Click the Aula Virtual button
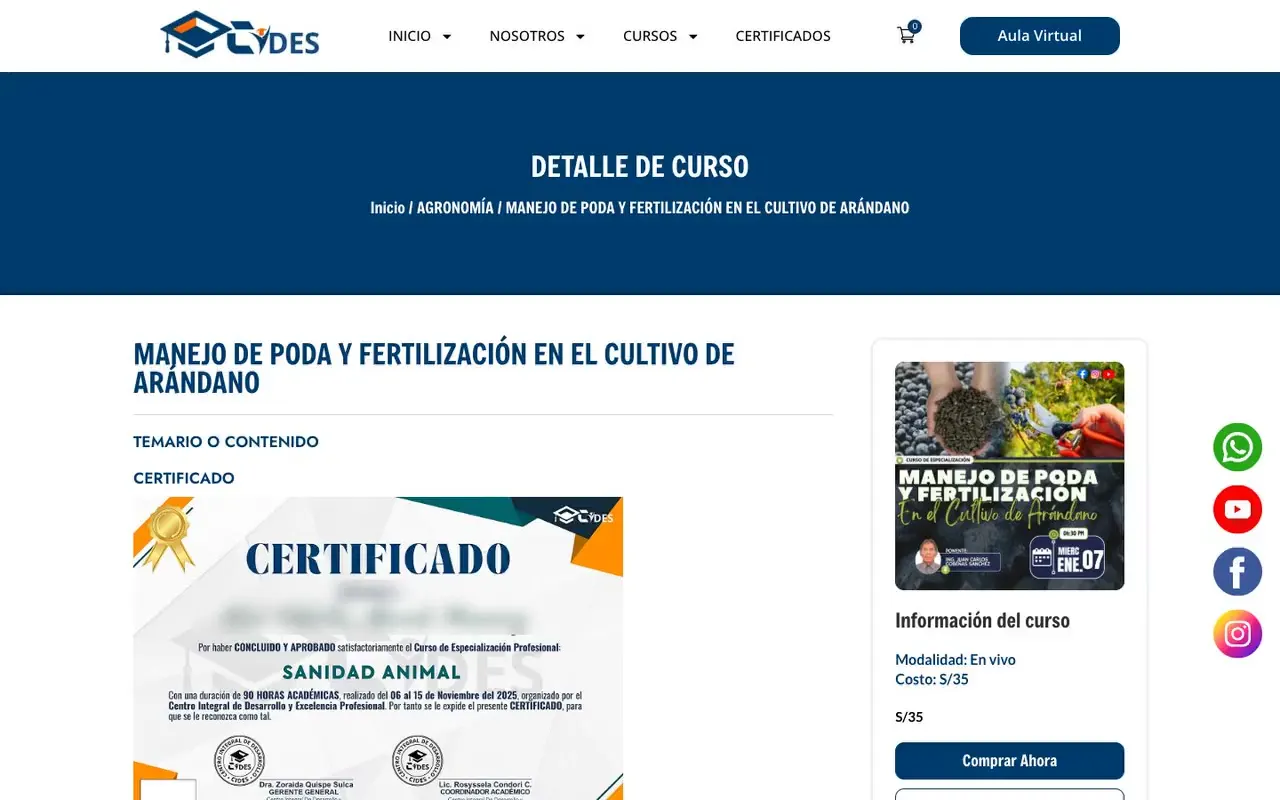 click(x=1040, y=36)
